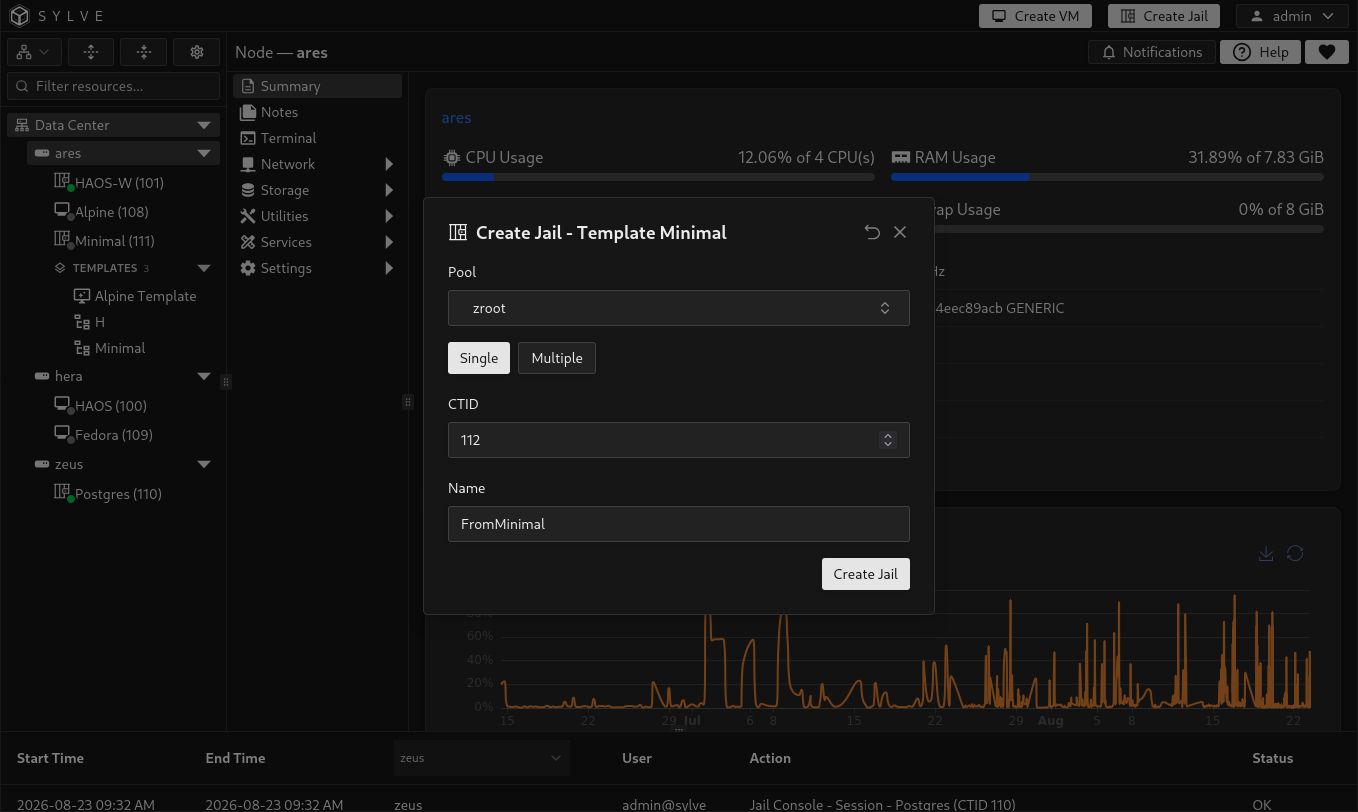Click Create Jail in top bar
This screenshot has height=812, width=1358.
coord(1164,16)
